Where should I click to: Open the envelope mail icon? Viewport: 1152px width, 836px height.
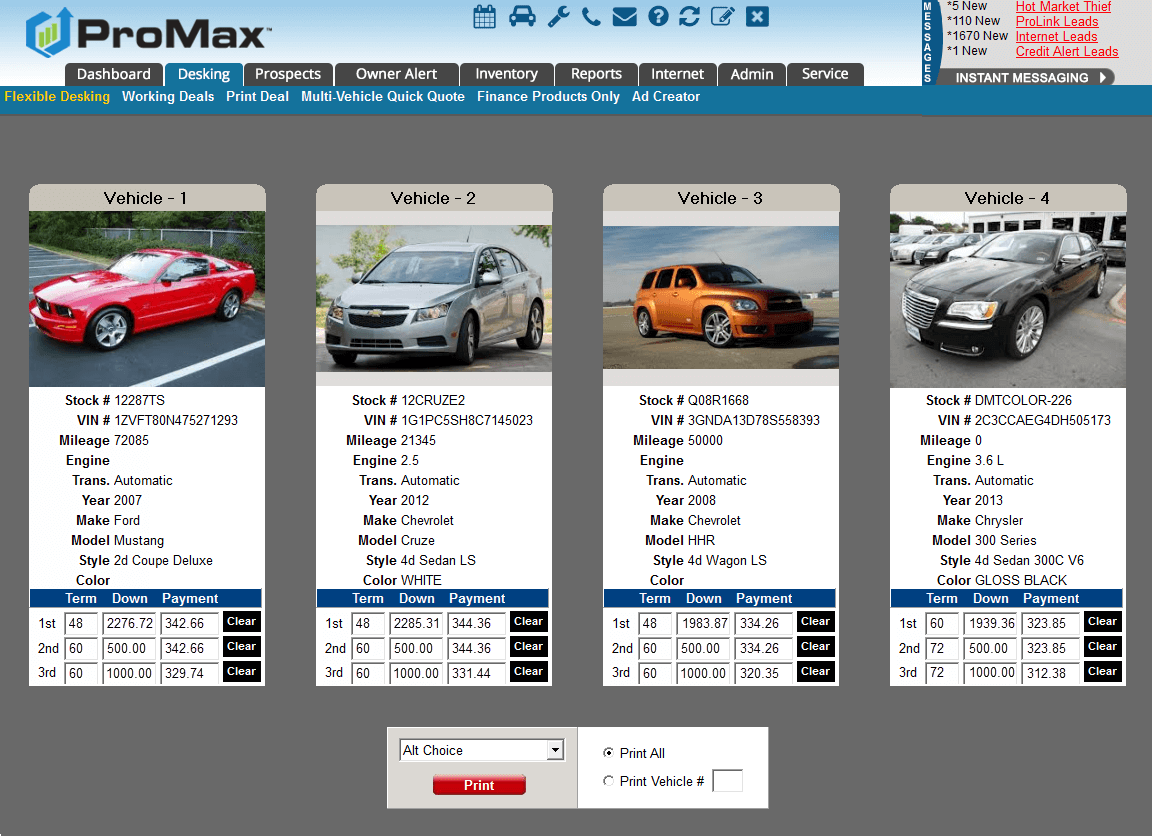tap(624, 16)
